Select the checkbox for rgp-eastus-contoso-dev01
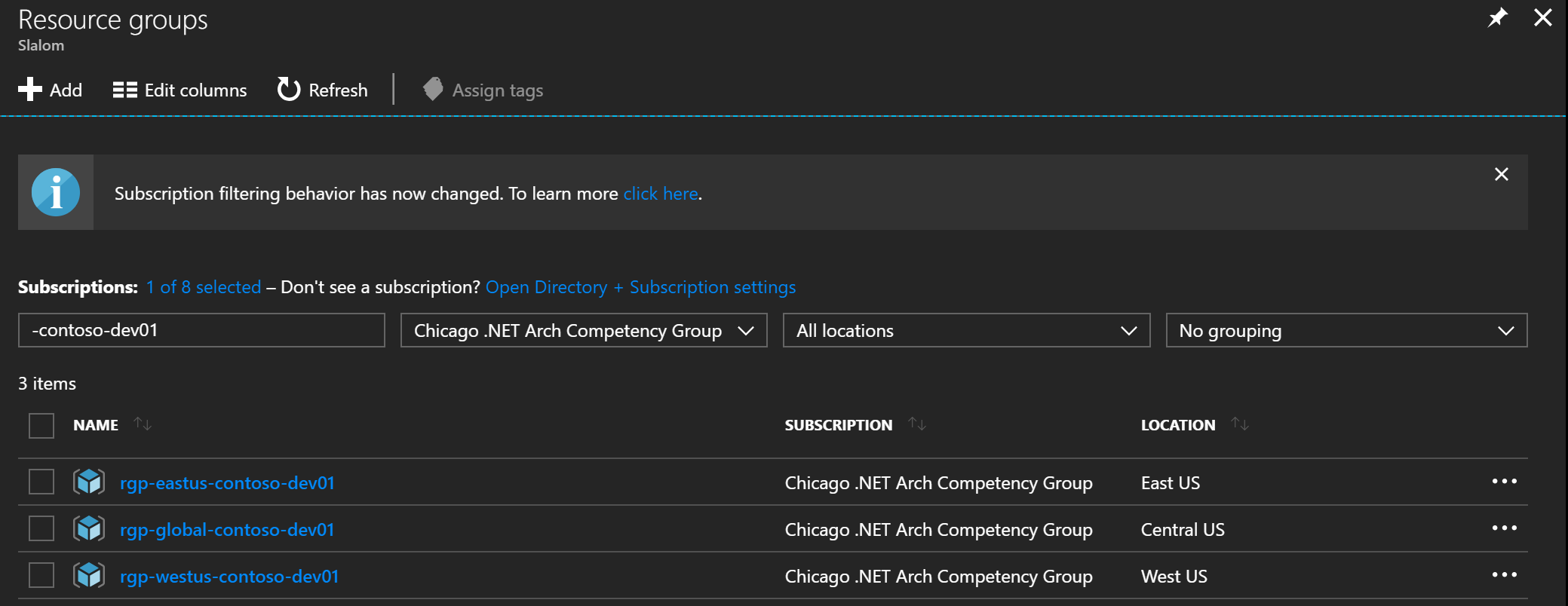Viewport: 1568px width, 606px height. [x=41, y=482]
